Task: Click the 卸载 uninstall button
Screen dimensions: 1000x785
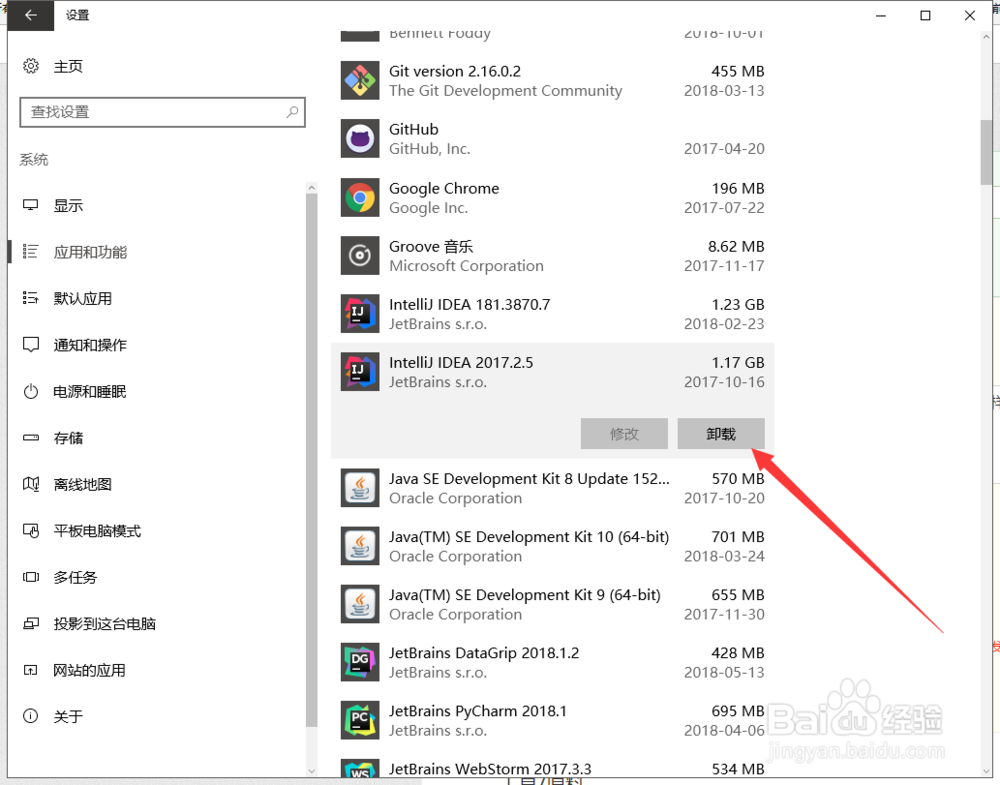Action: point(721,434)
